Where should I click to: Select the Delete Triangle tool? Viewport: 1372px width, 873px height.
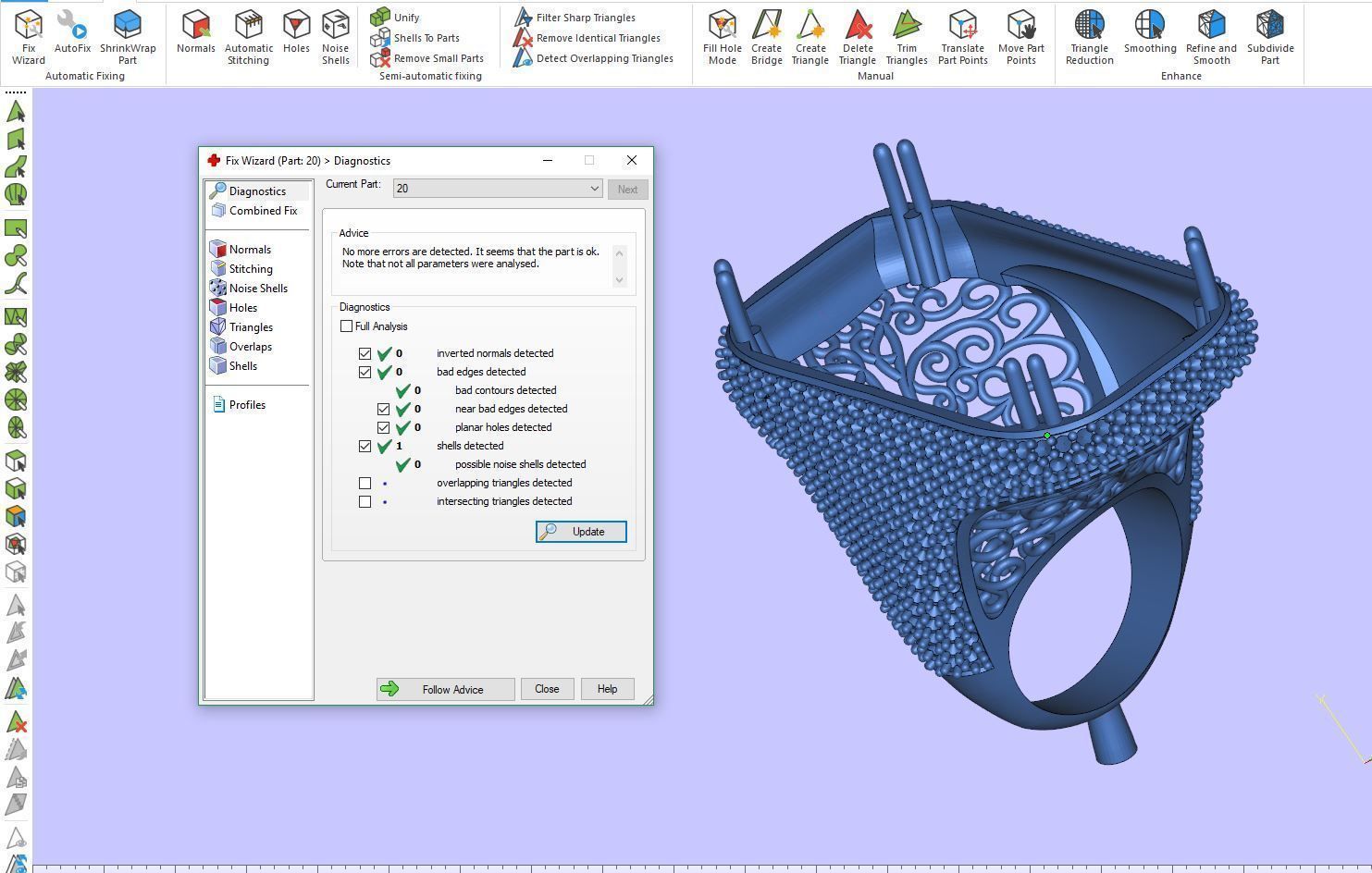pyautogui.click(x=857, y=37)
